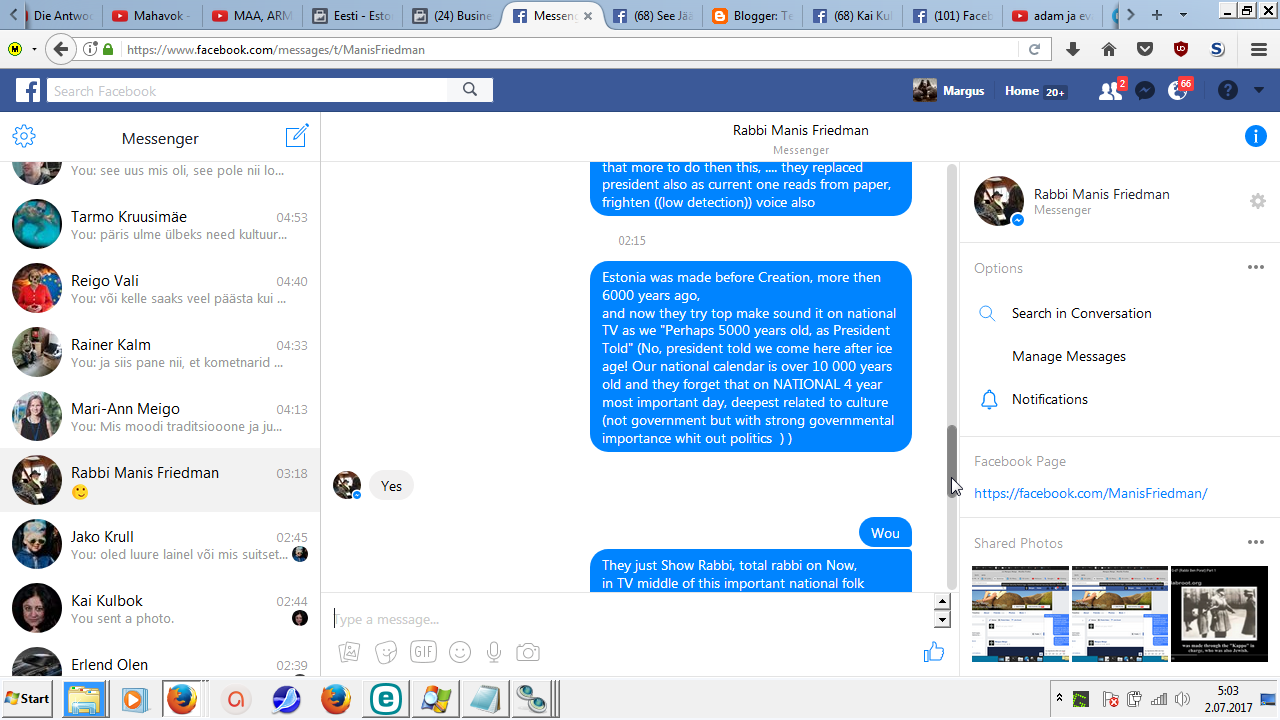The width and height of the screenshot is (1280, 720).
Task: Open ESET icon on taskbar
Action: (x=385, y=699)
